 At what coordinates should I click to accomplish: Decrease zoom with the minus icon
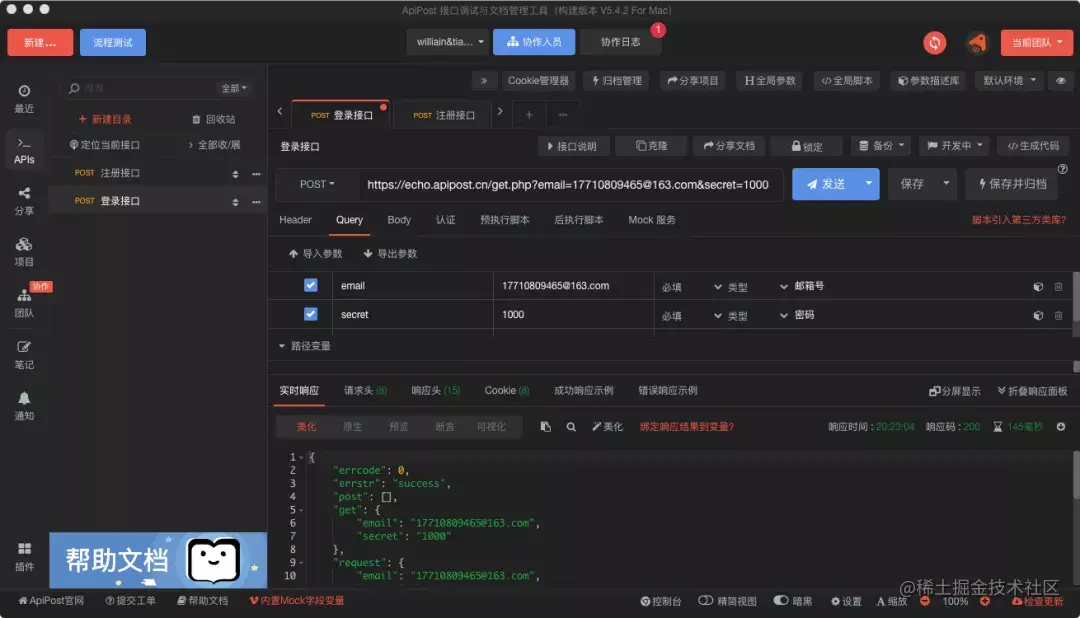coord(925,601)
